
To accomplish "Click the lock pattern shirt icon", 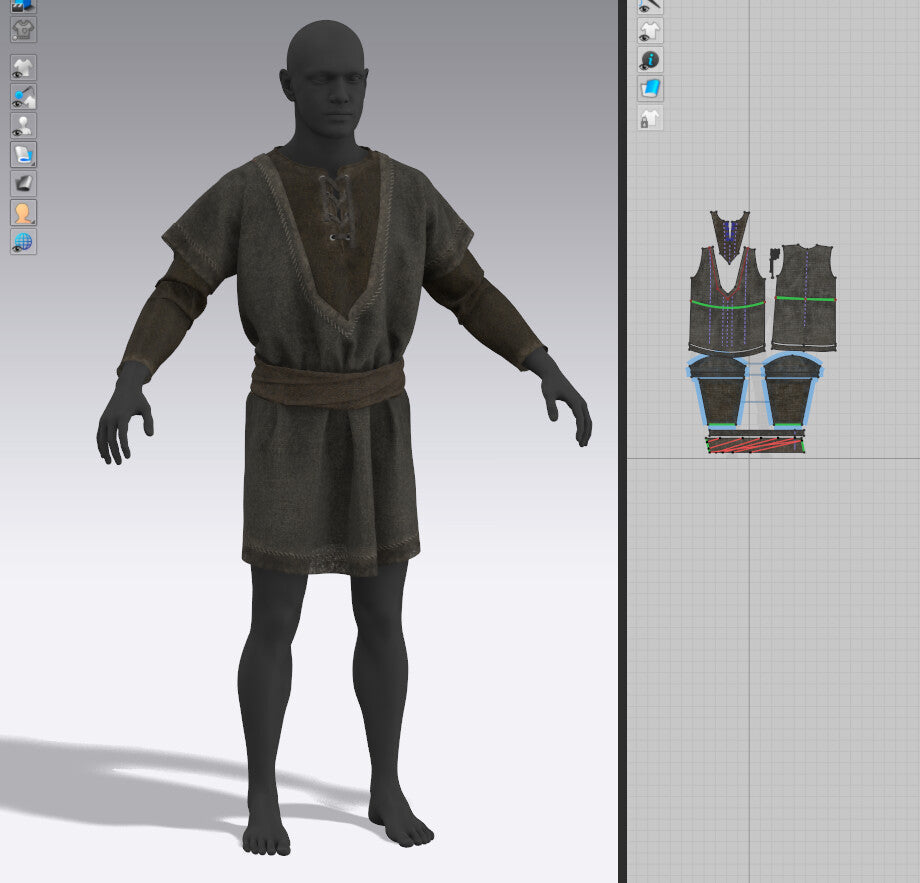I will 650,118.
